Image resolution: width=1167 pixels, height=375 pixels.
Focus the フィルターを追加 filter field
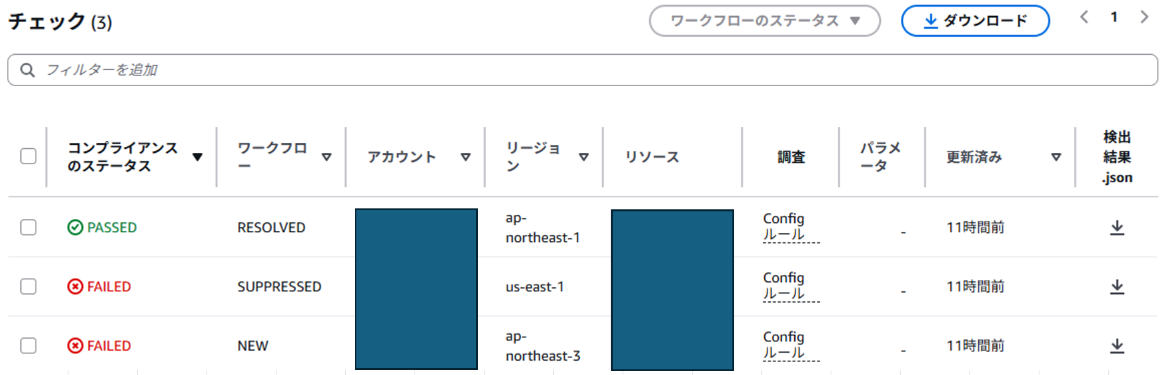583,70
